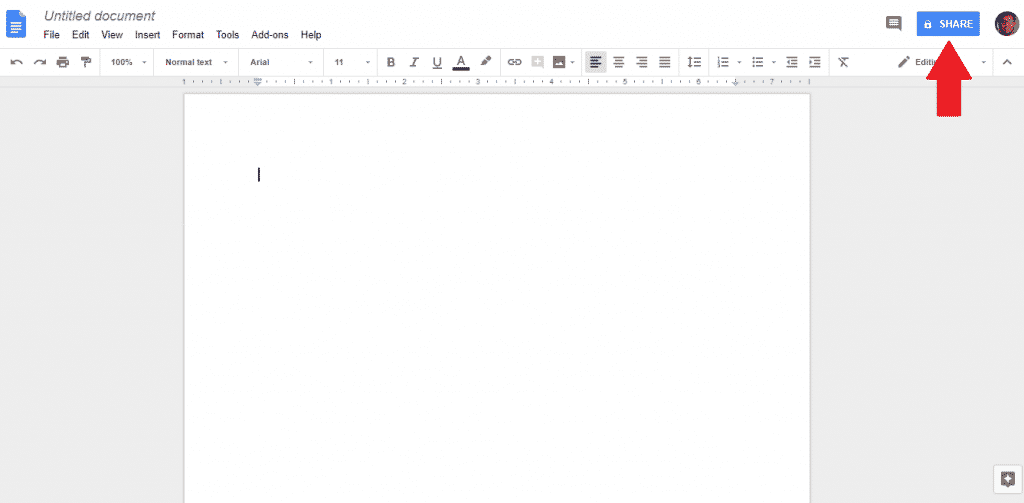This screenshot has height=503, width=1024.
Task: Open the Arial font dropdown
Action: coord(281,62)
